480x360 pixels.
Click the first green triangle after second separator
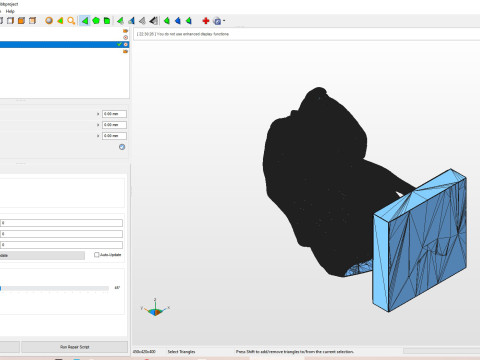pos(167,21)
